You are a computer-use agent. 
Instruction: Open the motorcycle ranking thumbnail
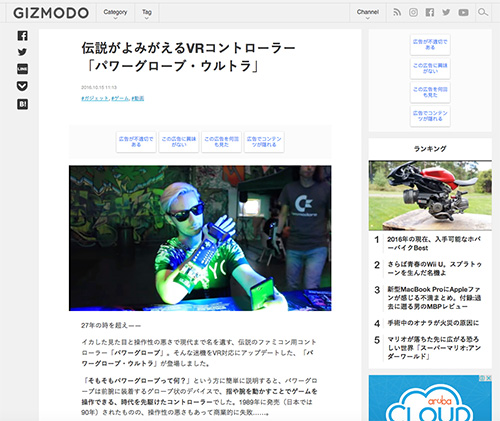[x=430, y=196]
